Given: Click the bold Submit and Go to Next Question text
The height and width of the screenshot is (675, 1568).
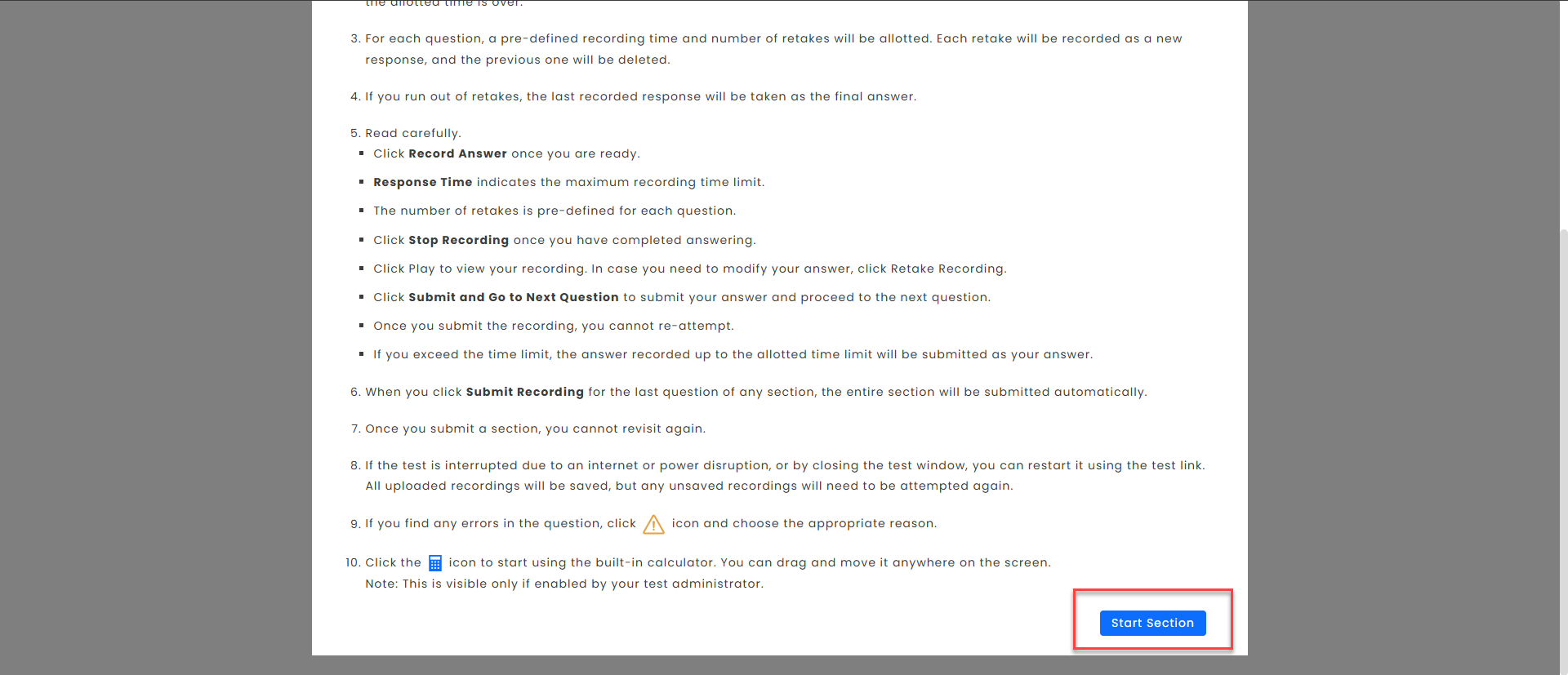Looking at the screenshot, I should click(513, 297).
